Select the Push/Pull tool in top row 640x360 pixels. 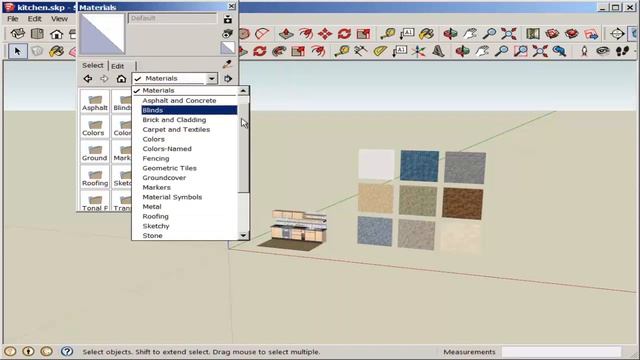coord(286,33)
